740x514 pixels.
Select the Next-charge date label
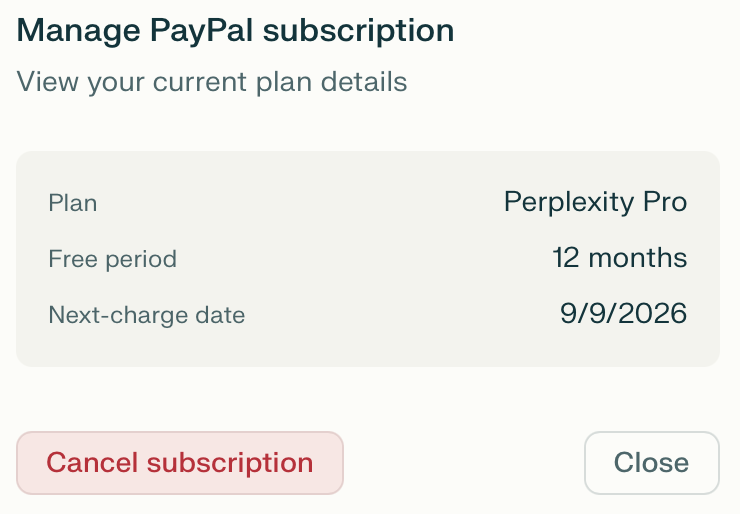[x=146, y=316]
